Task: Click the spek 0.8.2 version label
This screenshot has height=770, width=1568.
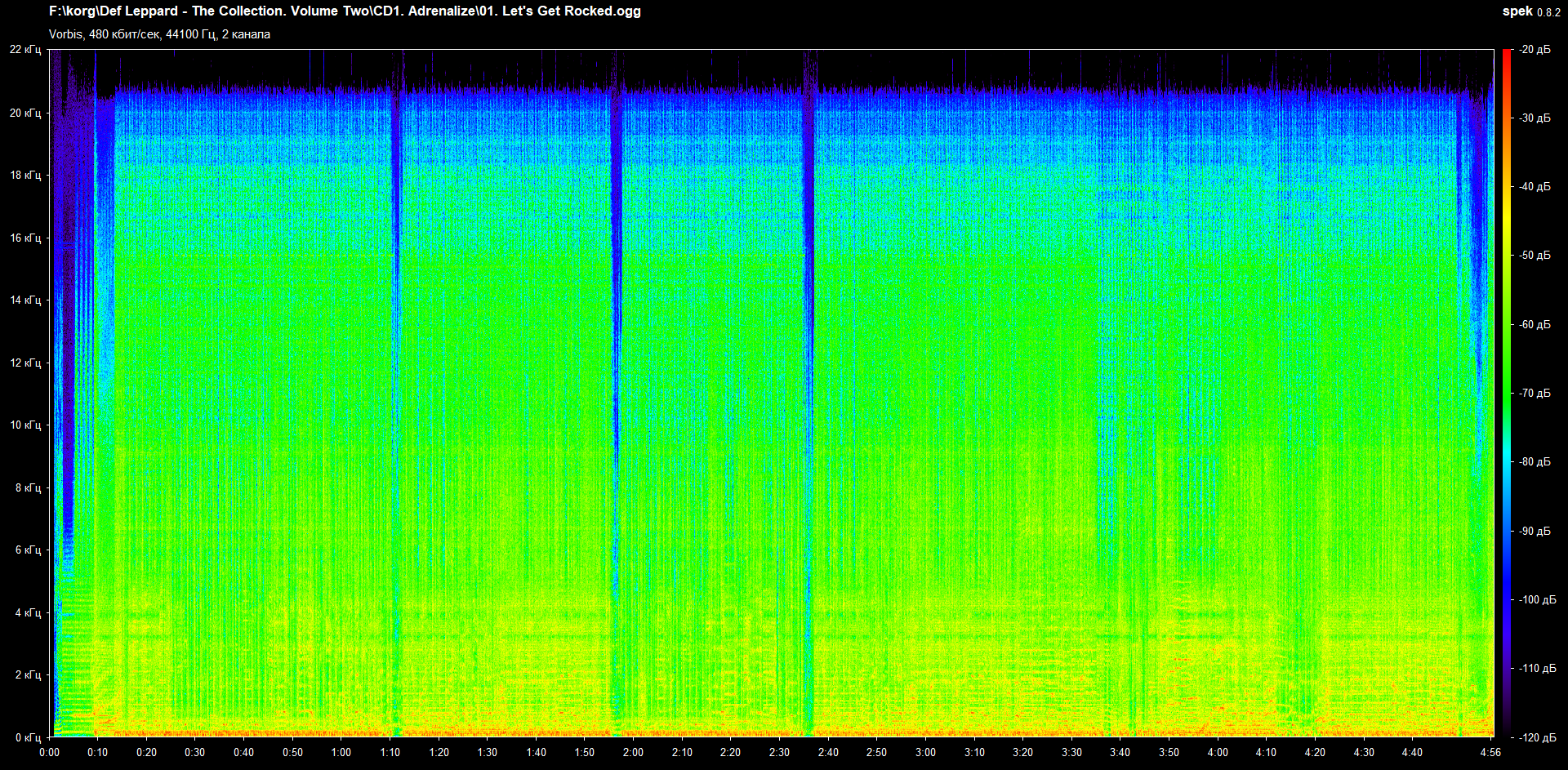Action: [x=1530, y=11]
